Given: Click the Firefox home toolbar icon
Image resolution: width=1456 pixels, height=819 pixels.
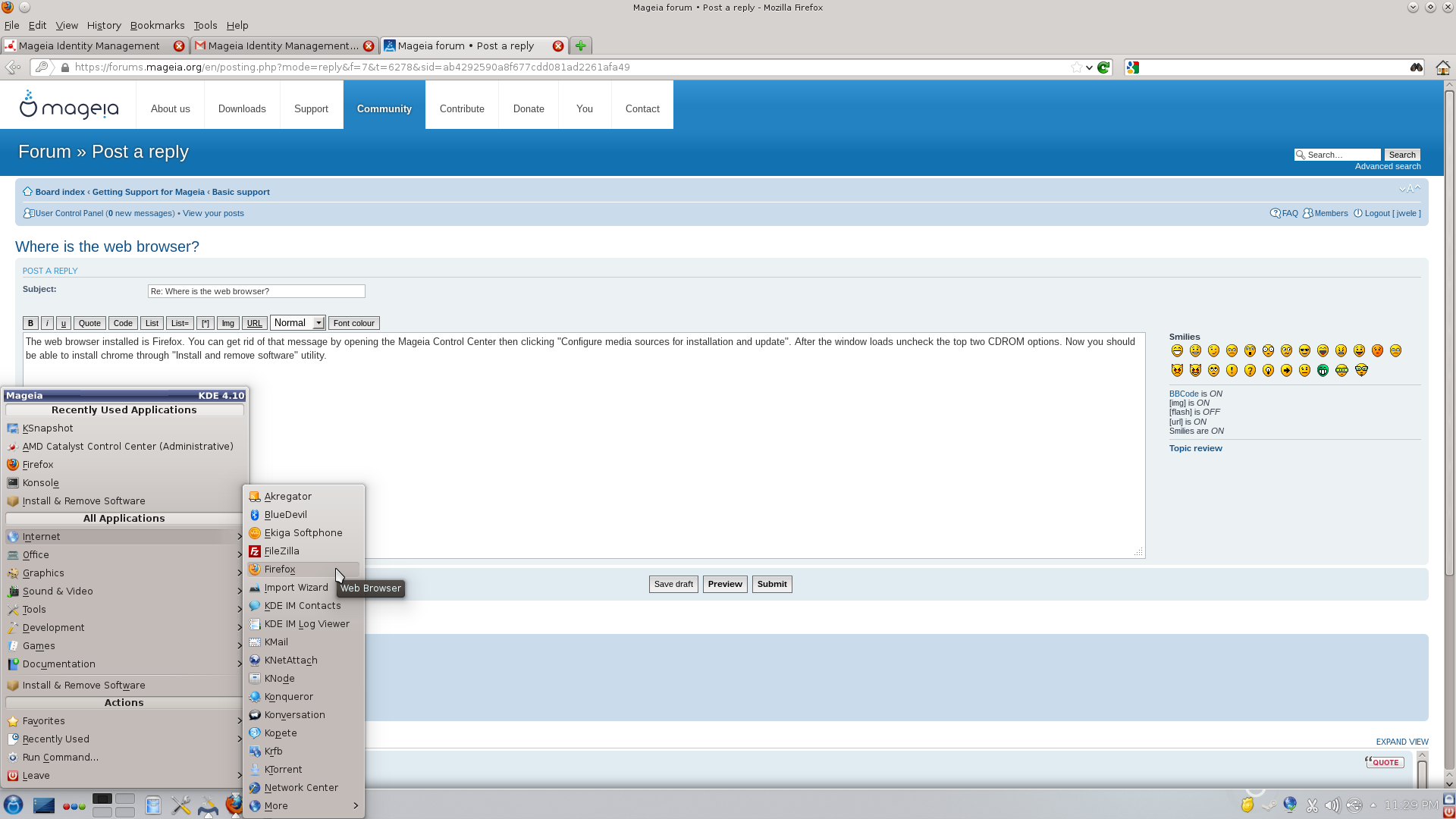Looking at the screenshot, I should click(1442, 67).
